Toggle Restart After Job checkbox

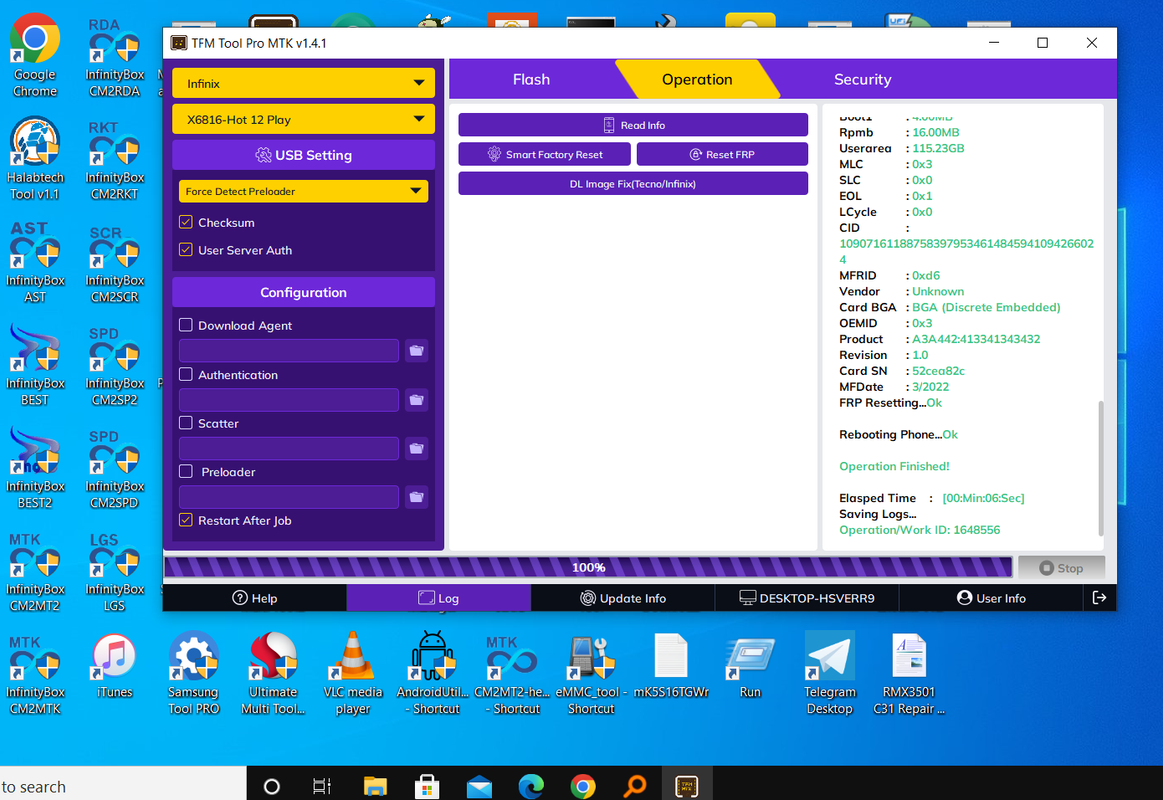(x=186, y=520)
